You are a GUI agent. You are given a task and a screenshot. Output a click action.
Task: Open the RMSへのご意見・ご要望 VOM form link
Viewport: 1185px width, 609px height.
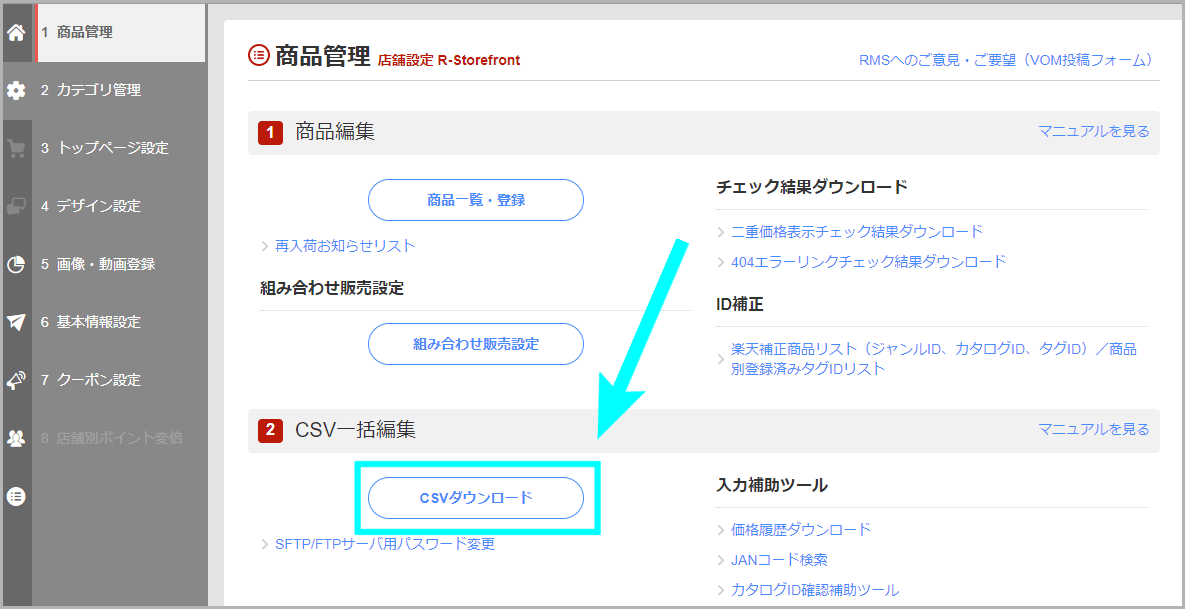tap(1005, 60)
